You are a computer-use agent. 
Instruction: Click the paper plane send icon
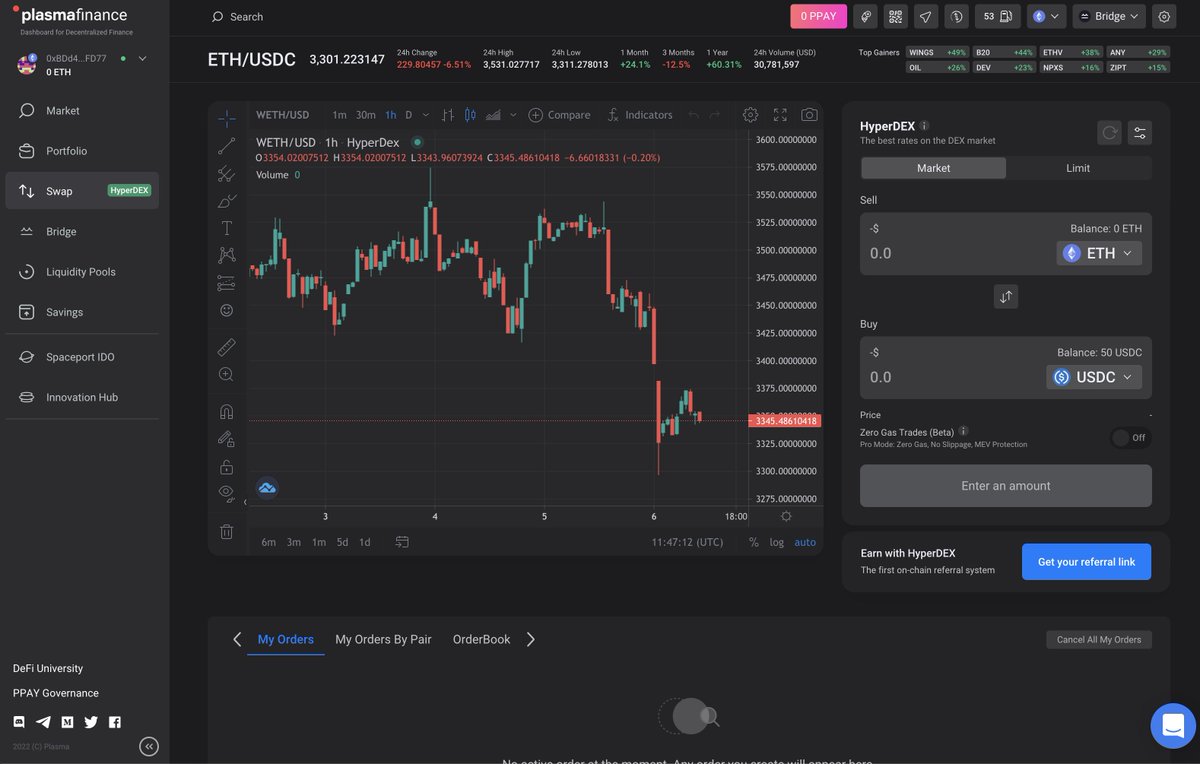tap(926, 16)
